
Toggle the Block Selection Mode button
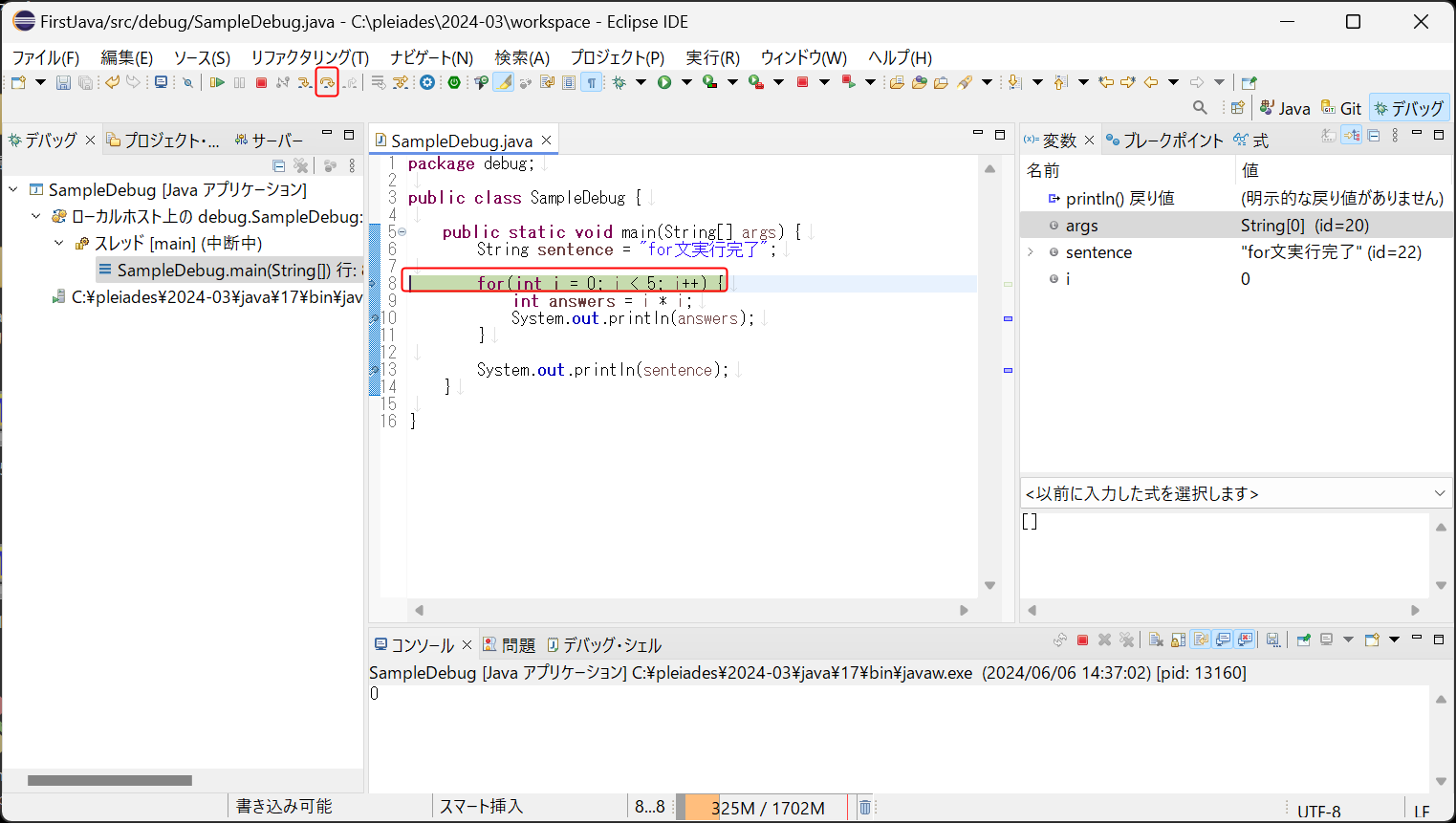pyautogui.click(x=569, y=82)
